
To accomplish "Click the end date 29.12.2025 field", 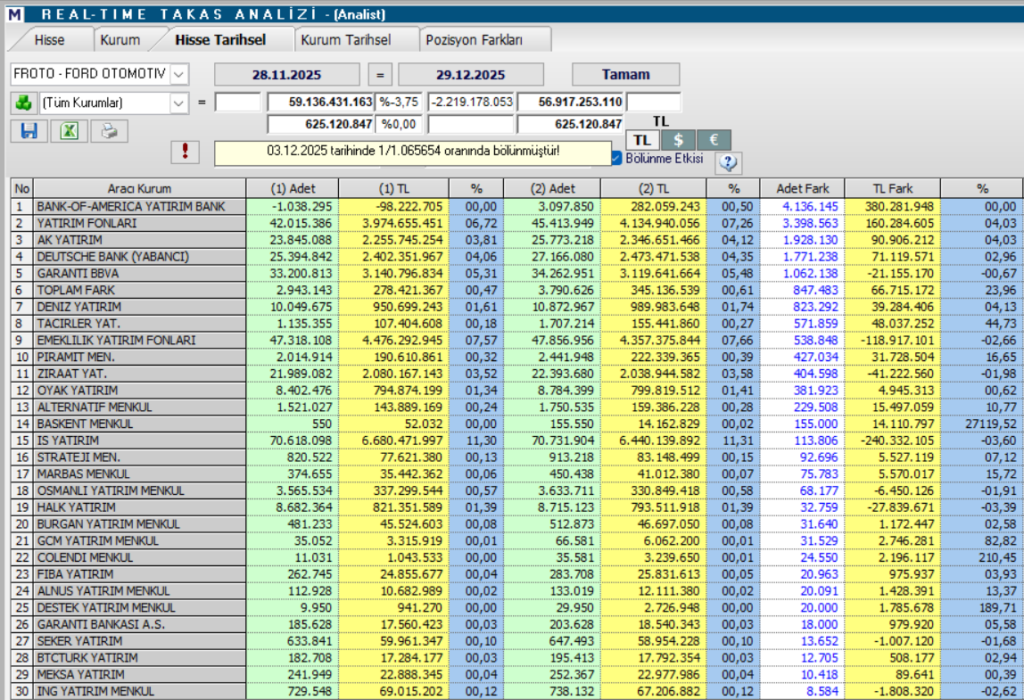I will click(471, 74).
